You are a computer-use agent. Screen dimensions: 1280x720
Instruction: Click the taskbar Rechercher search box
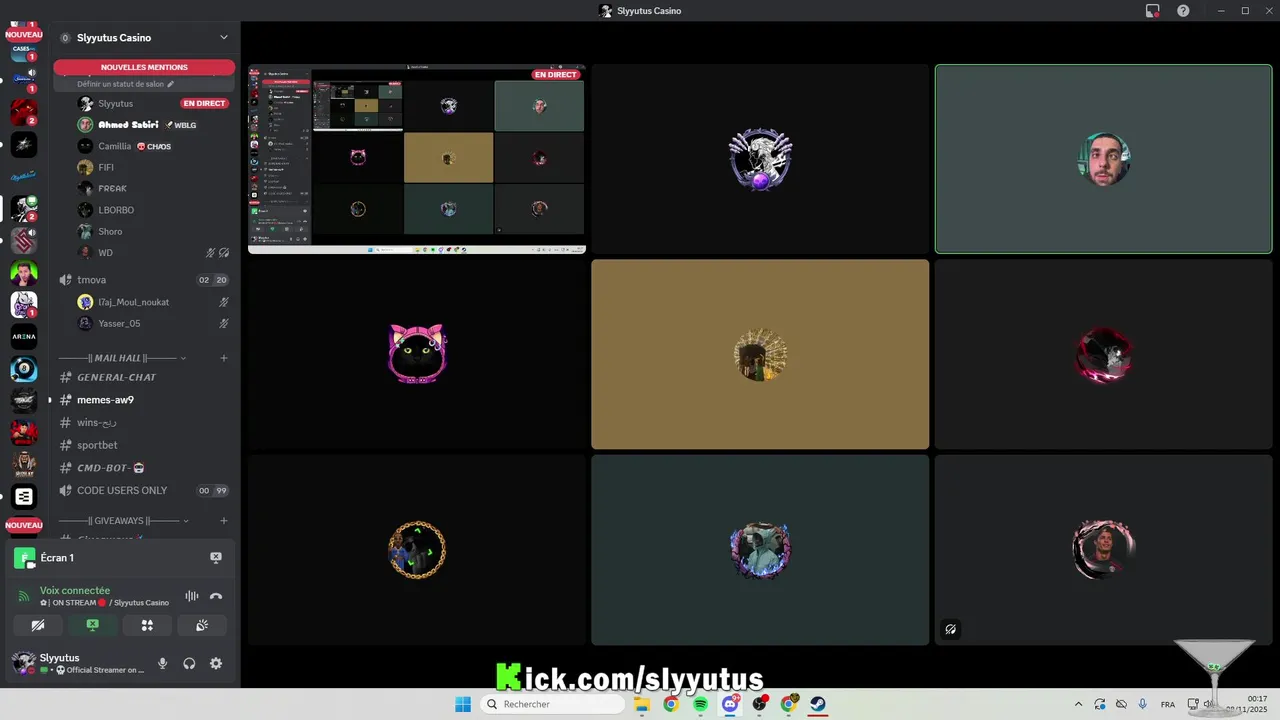553,704
